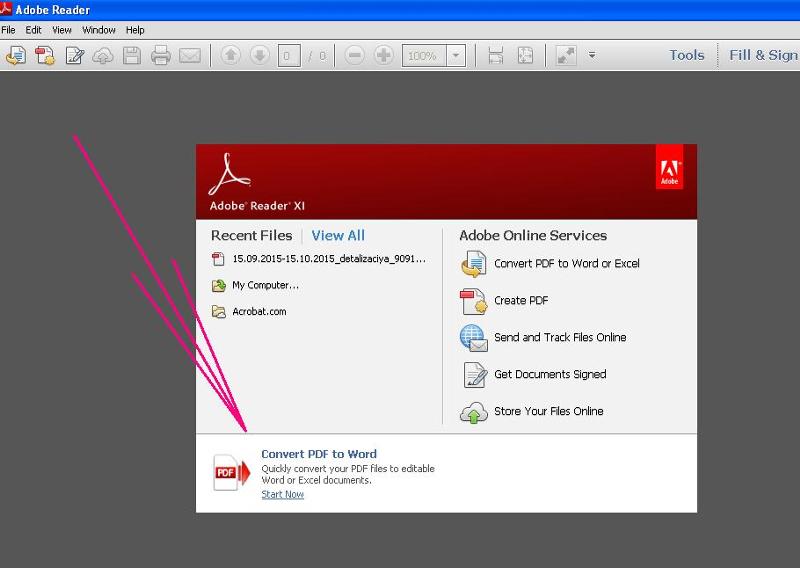Open the Tools pane
Screen dimensions: 800x568
point(687,55)
